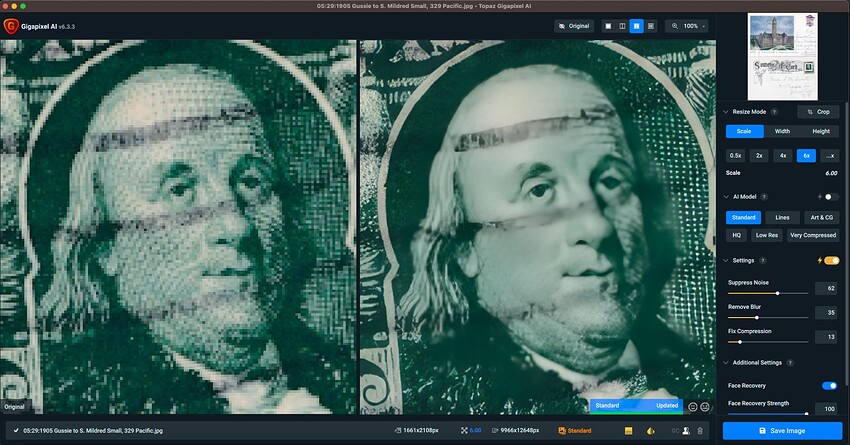Choose the 4x scale option
Image resolution: width=850 pixels, height=445 pixels.
pyautogui.click(x=783, y=156)
